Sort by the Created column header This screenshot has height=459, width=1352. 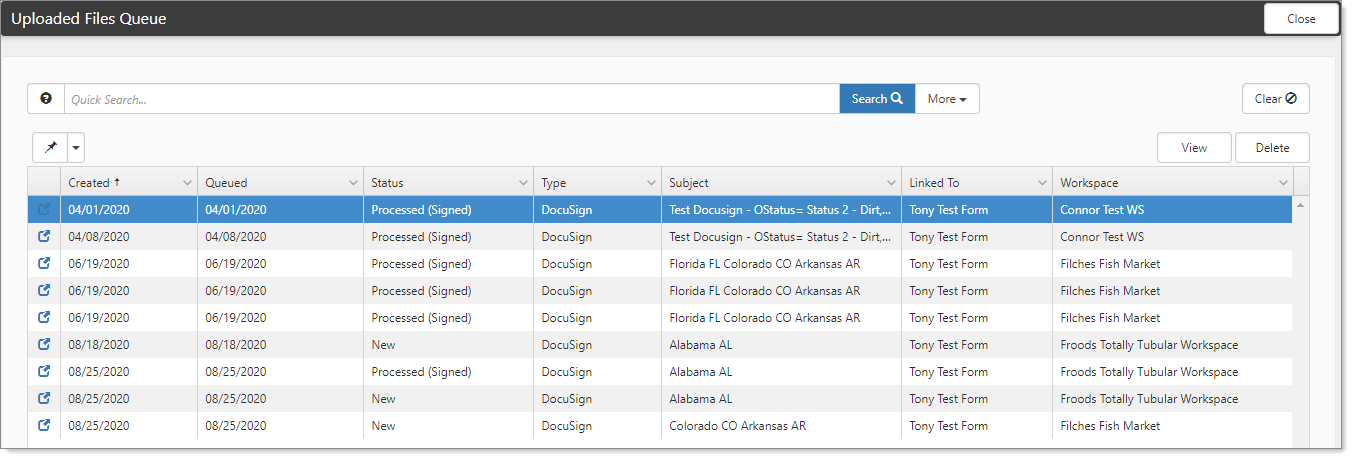(90, 183)
